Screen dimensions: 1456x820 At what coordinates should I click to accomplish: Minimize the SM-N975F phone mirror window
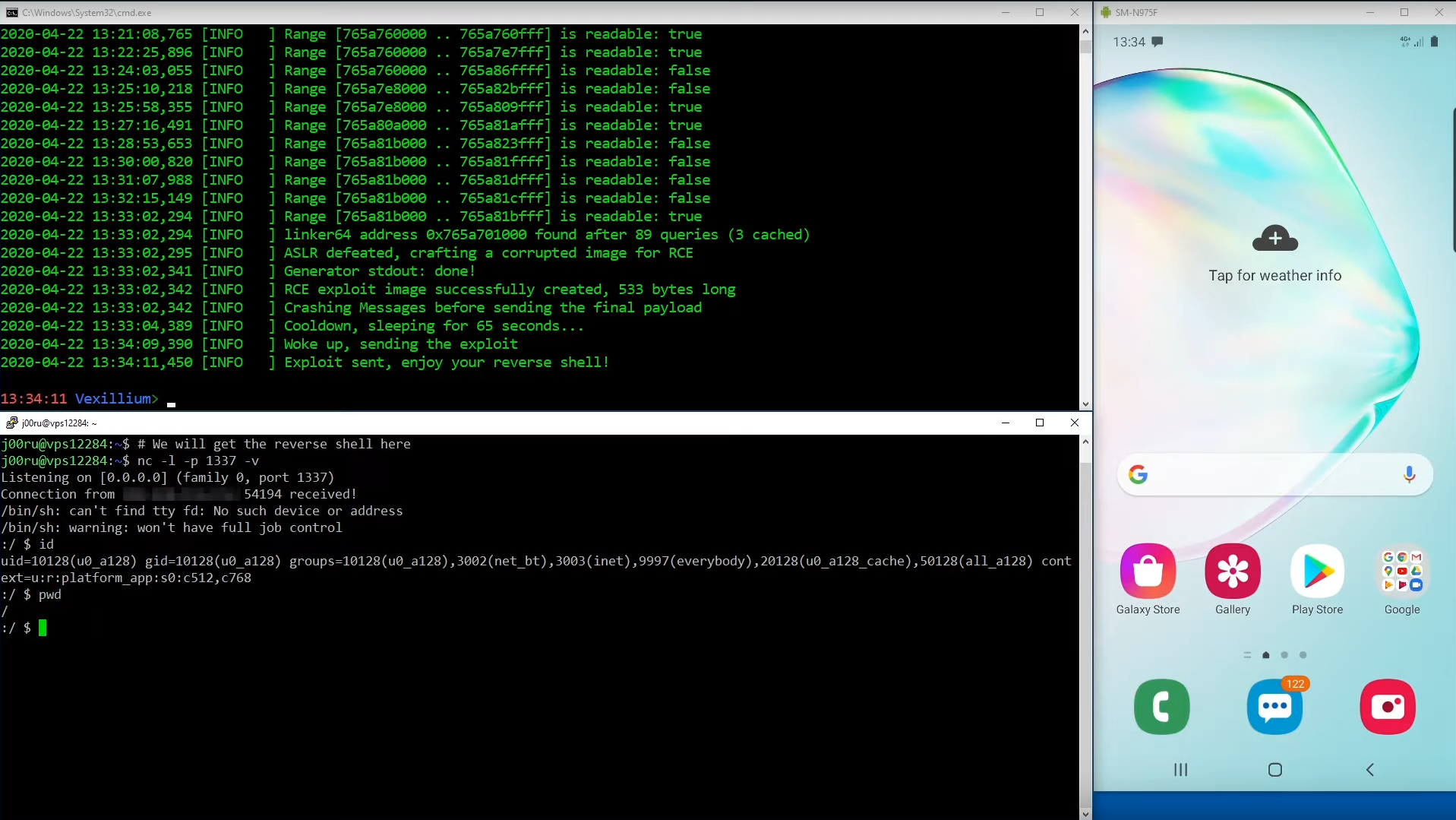1369,12
